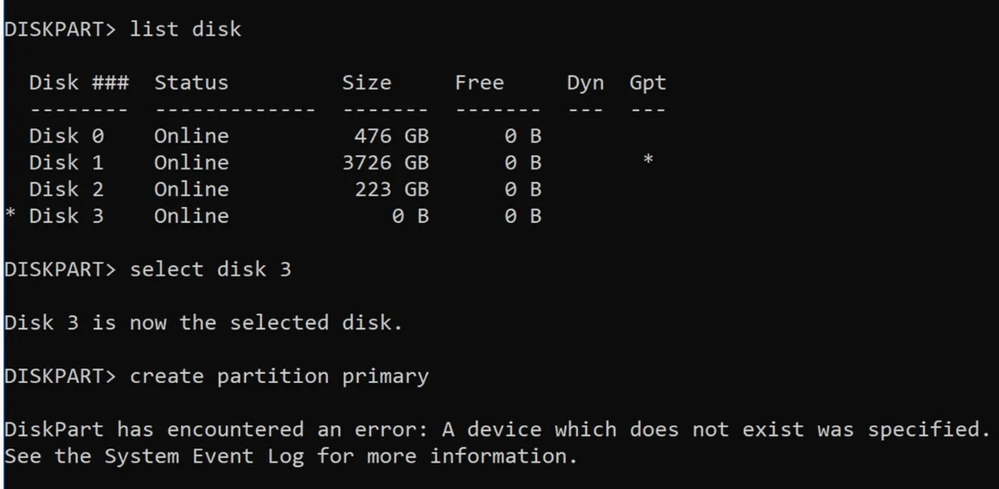Click the "Disk 3" row label
Screen dimensions: 999x489
click(x=66, y=216)
